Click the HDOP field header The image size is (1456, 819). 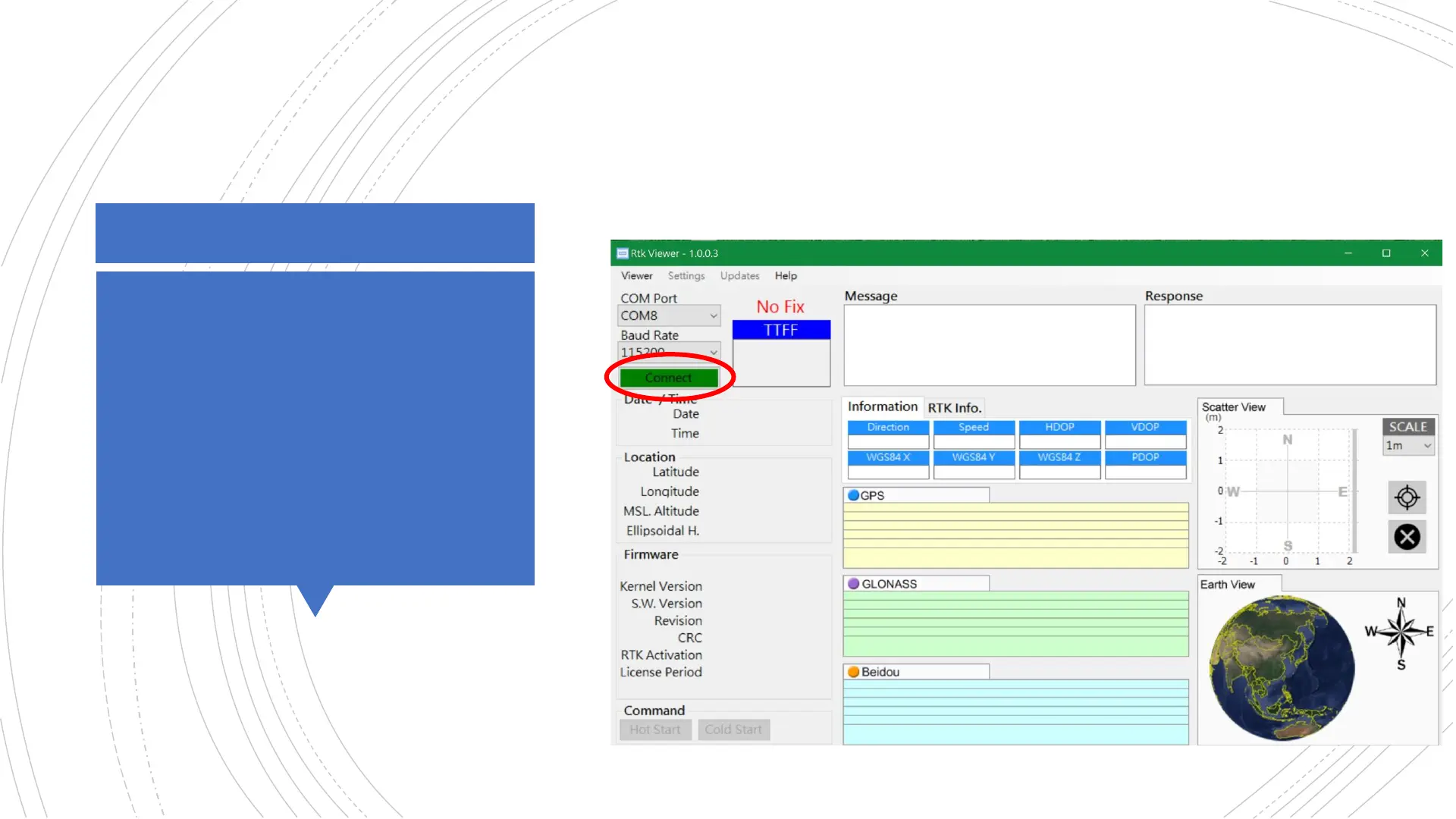(1059, 428)
